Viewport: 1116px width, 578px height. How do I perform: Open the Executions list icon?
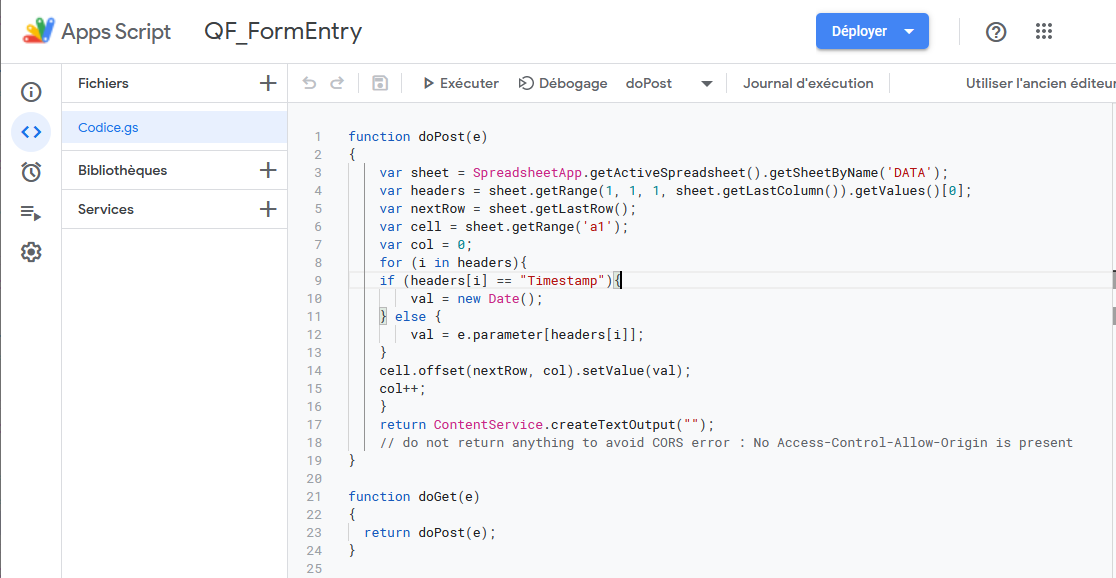pos(31,212)
